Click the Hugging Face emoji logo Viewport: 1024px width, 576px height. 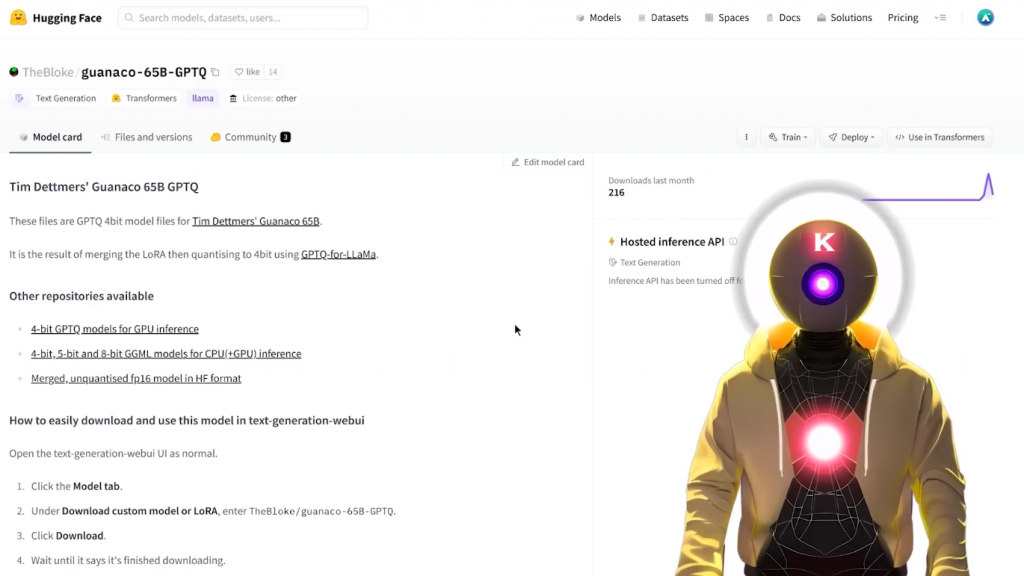(x=18, y=18)
